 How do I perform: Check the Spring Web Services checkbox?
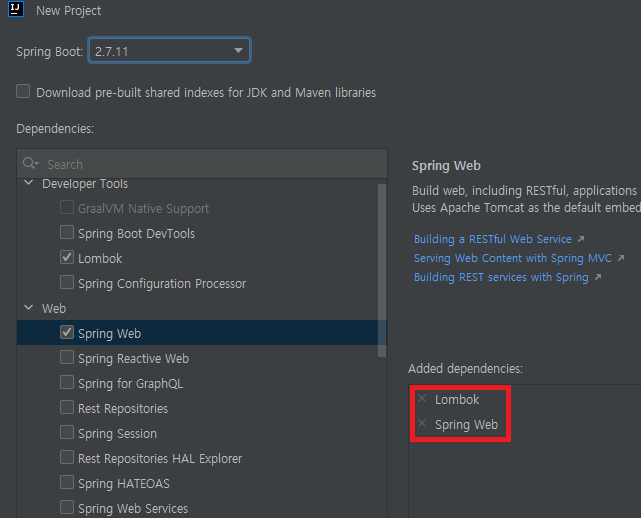[x=67, y=507]
